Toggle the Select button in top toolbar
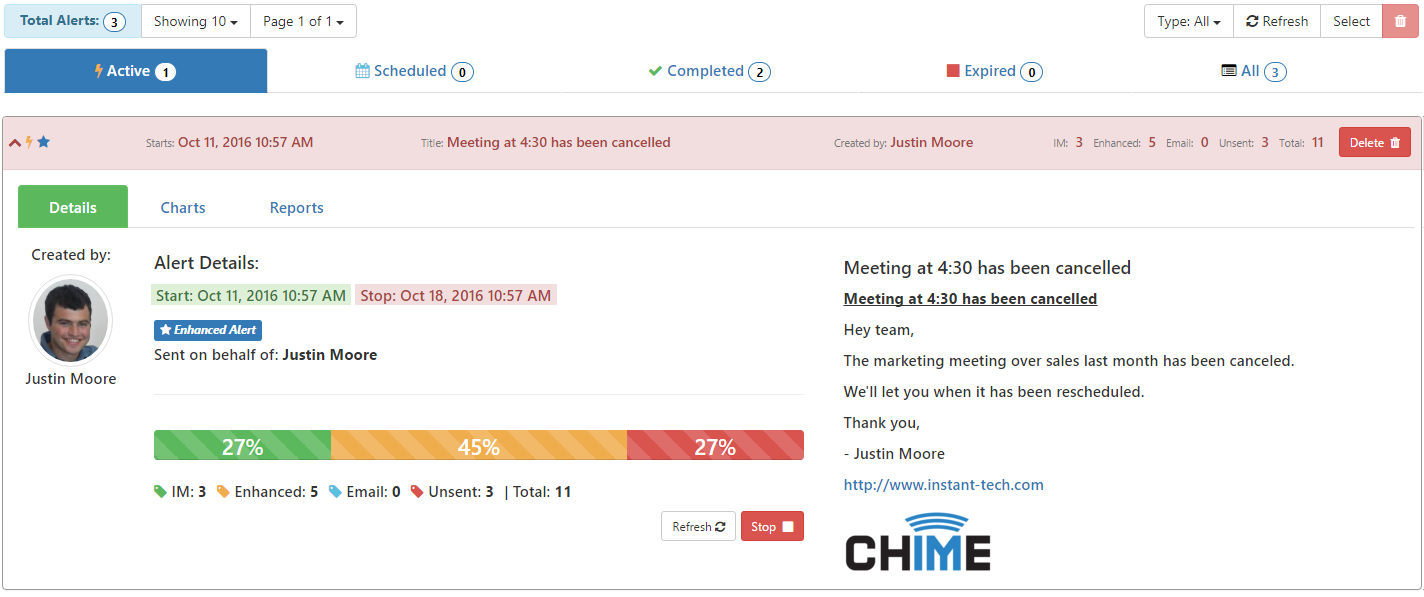 (1352, 21)
